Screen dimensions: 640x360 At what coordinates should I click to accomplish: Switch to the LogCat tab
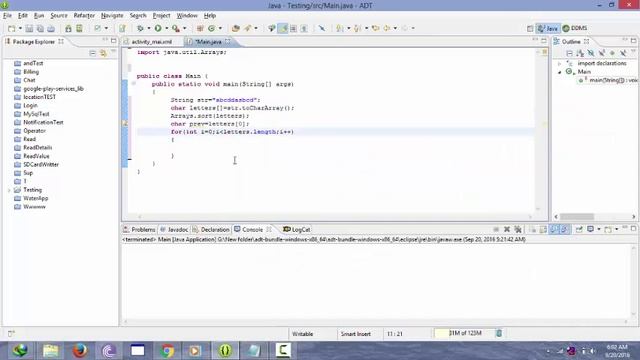click(x=297, y=230)
